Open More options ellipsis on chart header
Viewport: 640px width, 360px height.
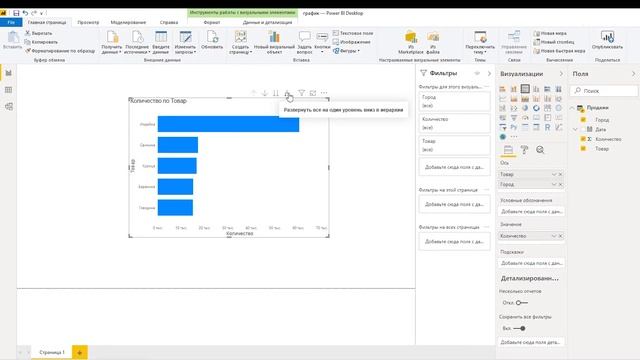point(324,93)
